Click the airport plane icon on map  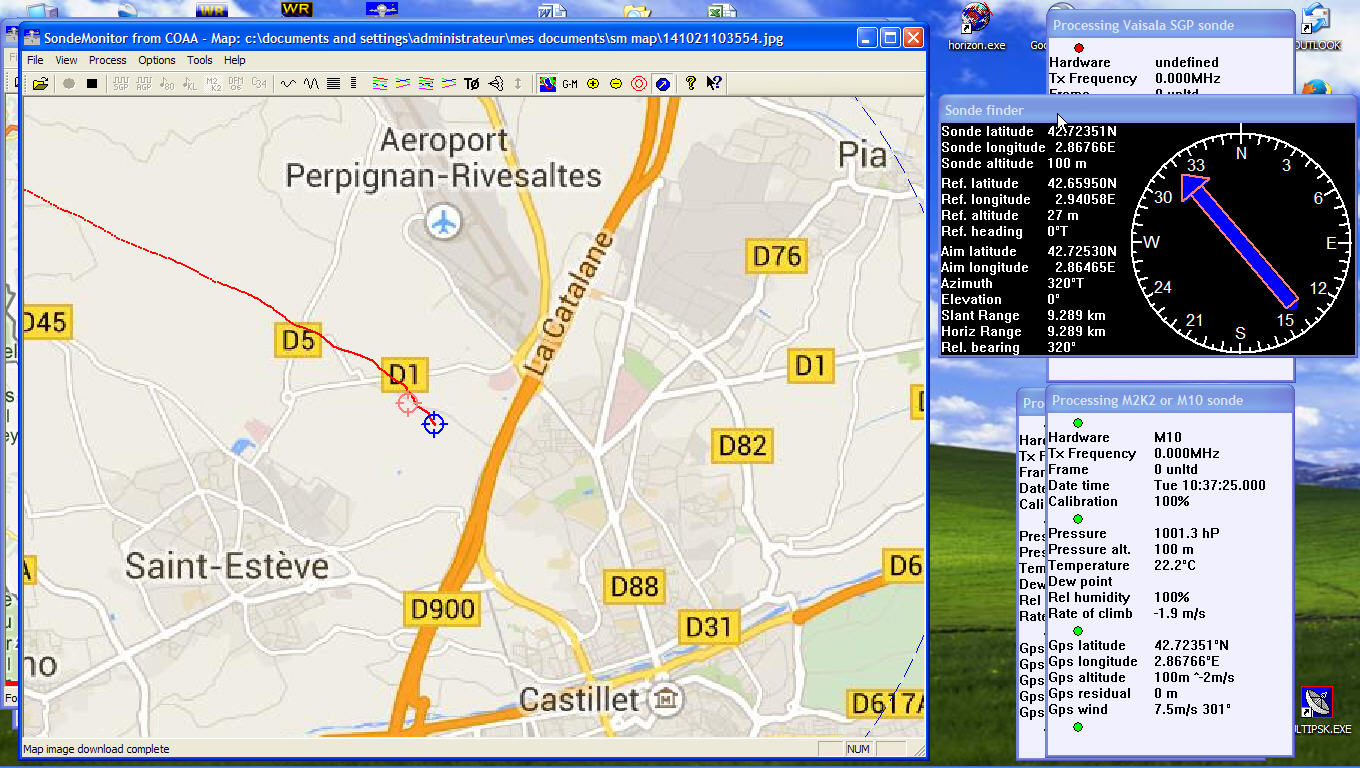pyautogui.click(x=443, y=221)
